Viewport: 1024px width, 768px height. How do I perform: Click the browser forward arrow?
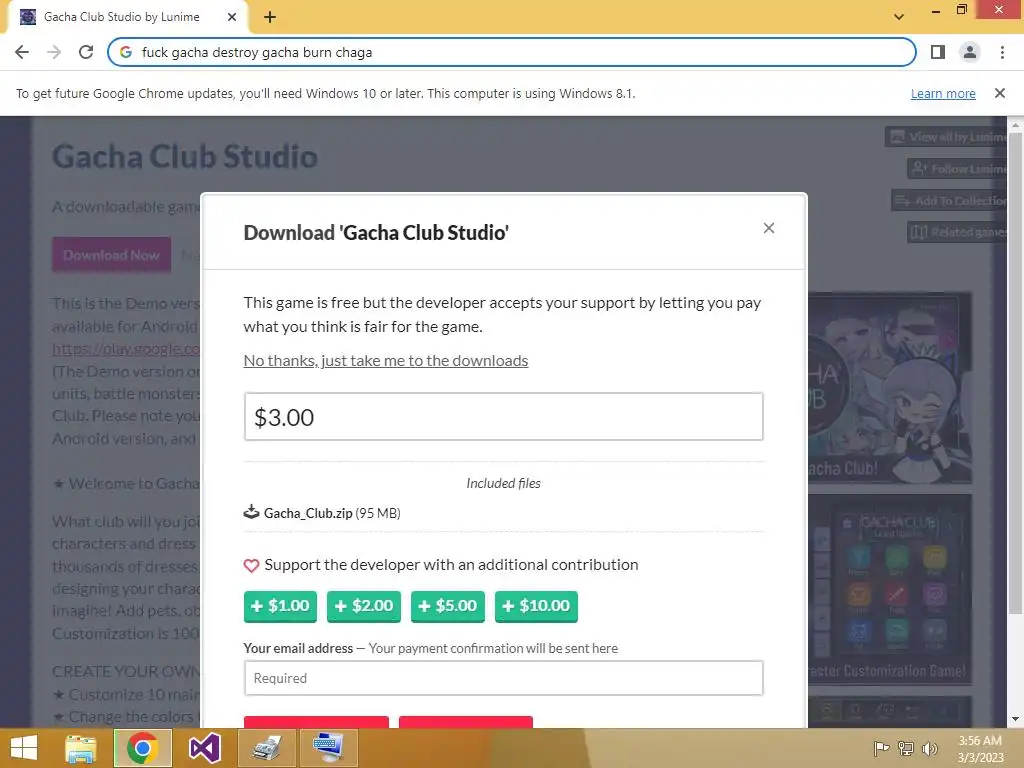click(54, 52)
